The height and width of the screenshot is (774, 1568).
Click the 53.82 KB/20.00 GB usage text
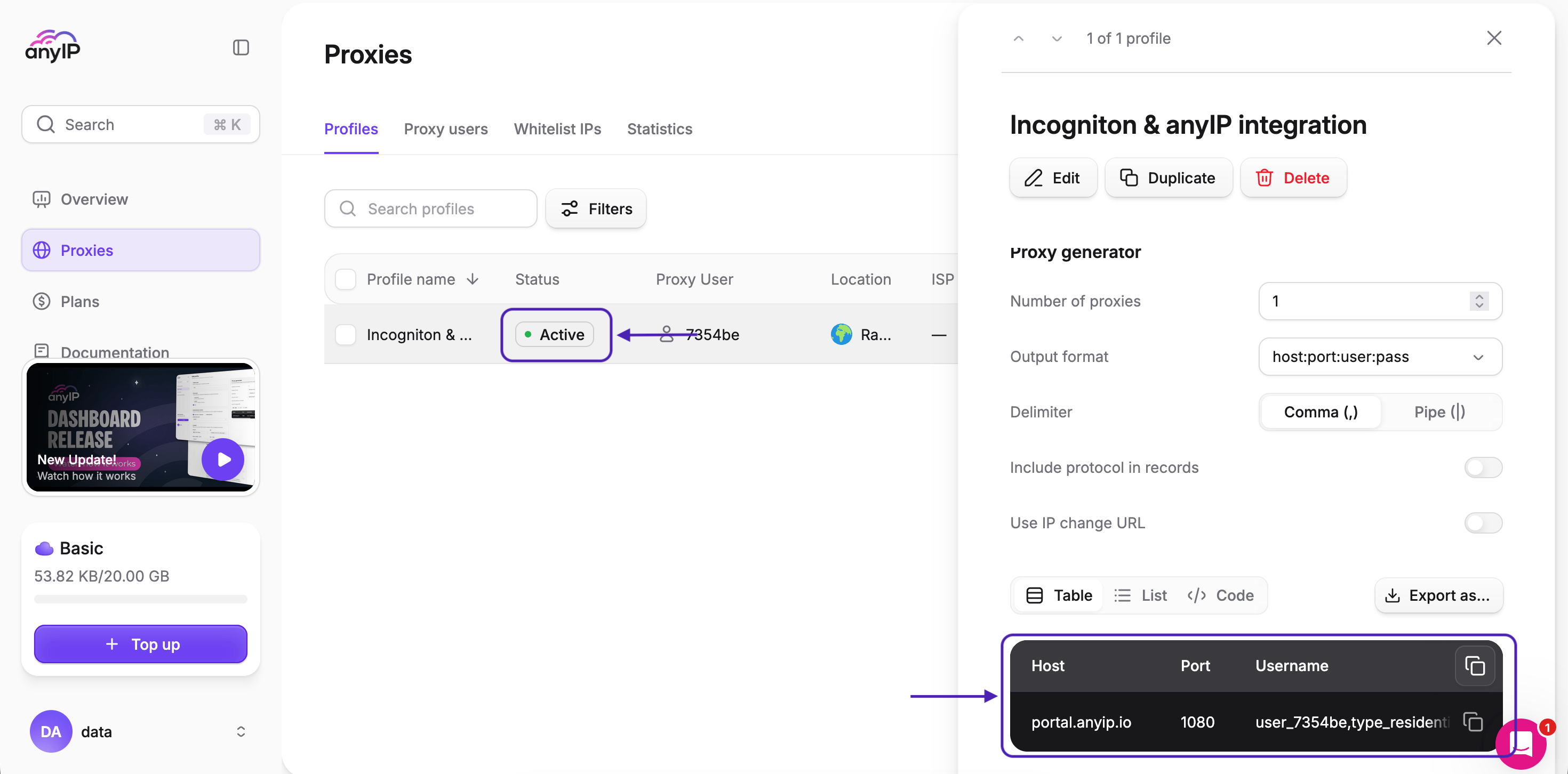click(x=102, y=576)
